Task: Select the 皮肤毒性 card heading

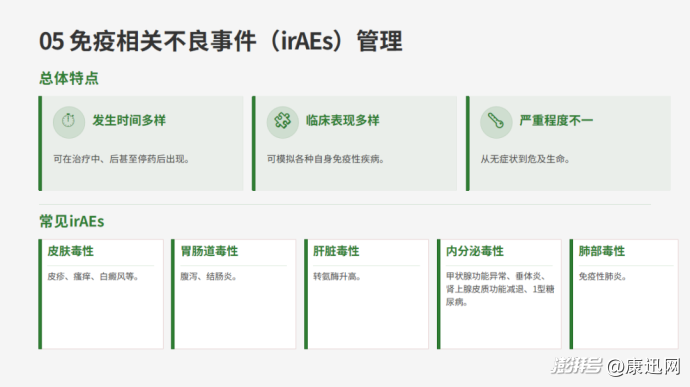Action: click(70, 251)
